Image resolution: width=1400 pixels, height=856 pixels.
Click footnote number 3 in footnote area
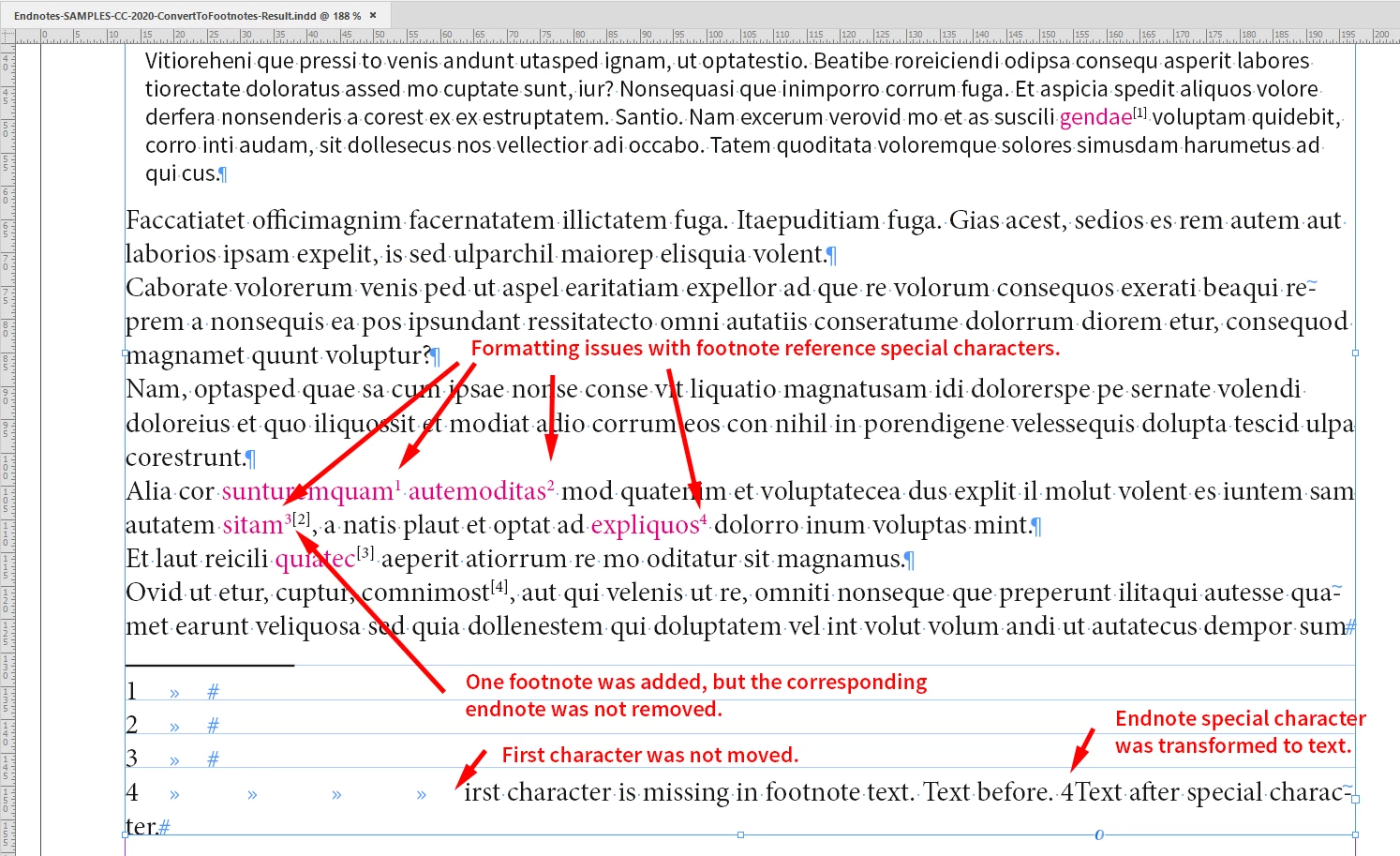tap(132, 758)
